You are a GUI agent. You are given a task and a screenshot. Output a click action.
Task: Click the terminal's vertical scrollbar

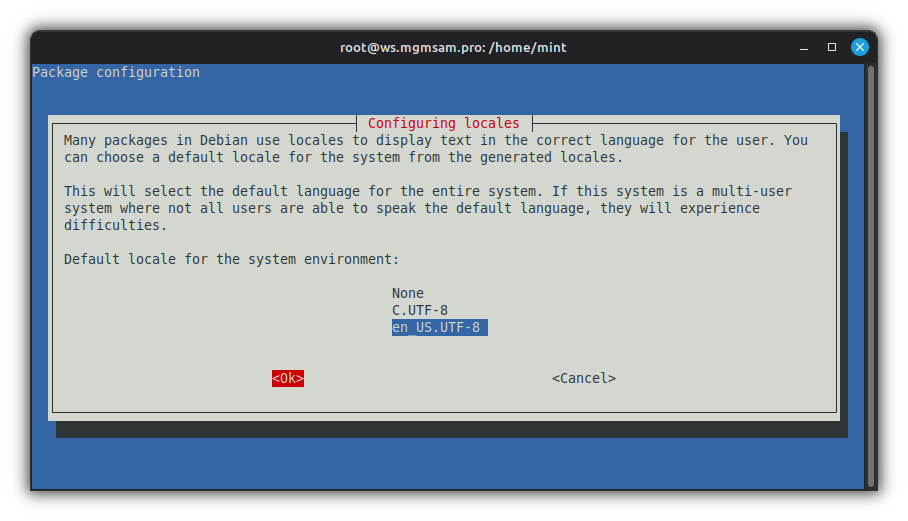[871, 270]
